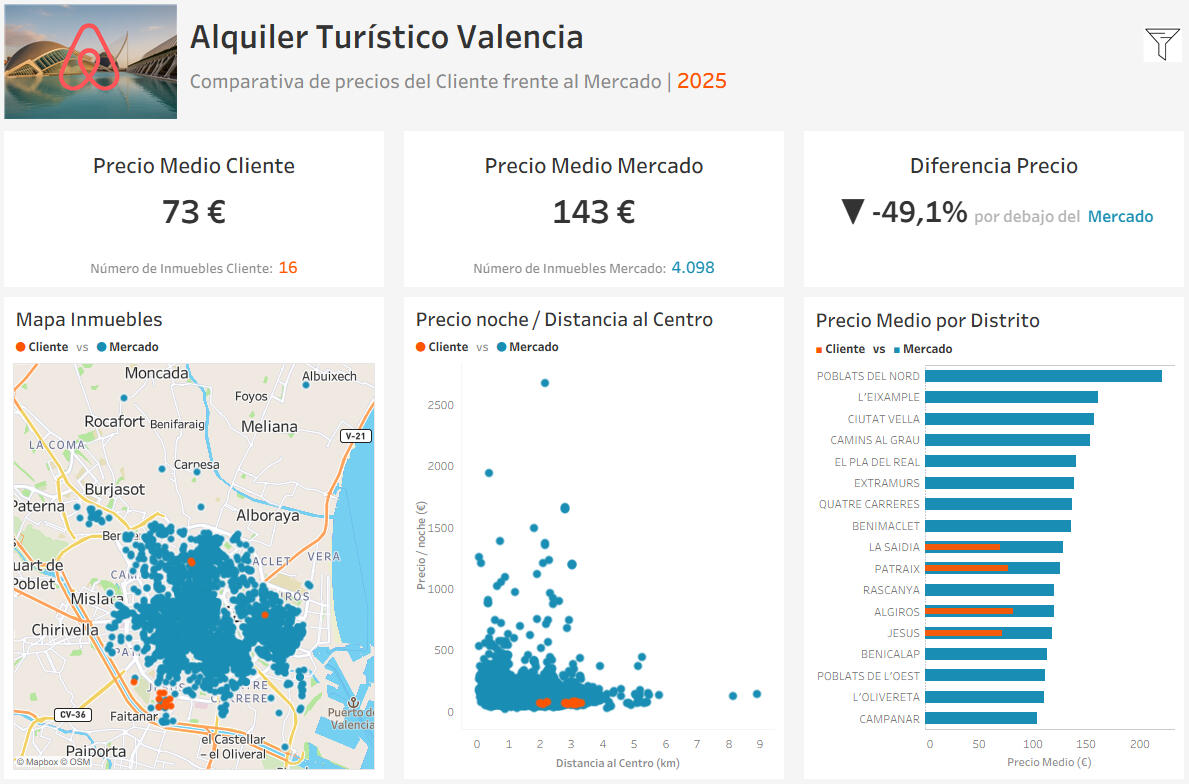The width and height of the screenshot is (1189, 784).
Task: Click the market properties count 4.098
Action: 693,268
